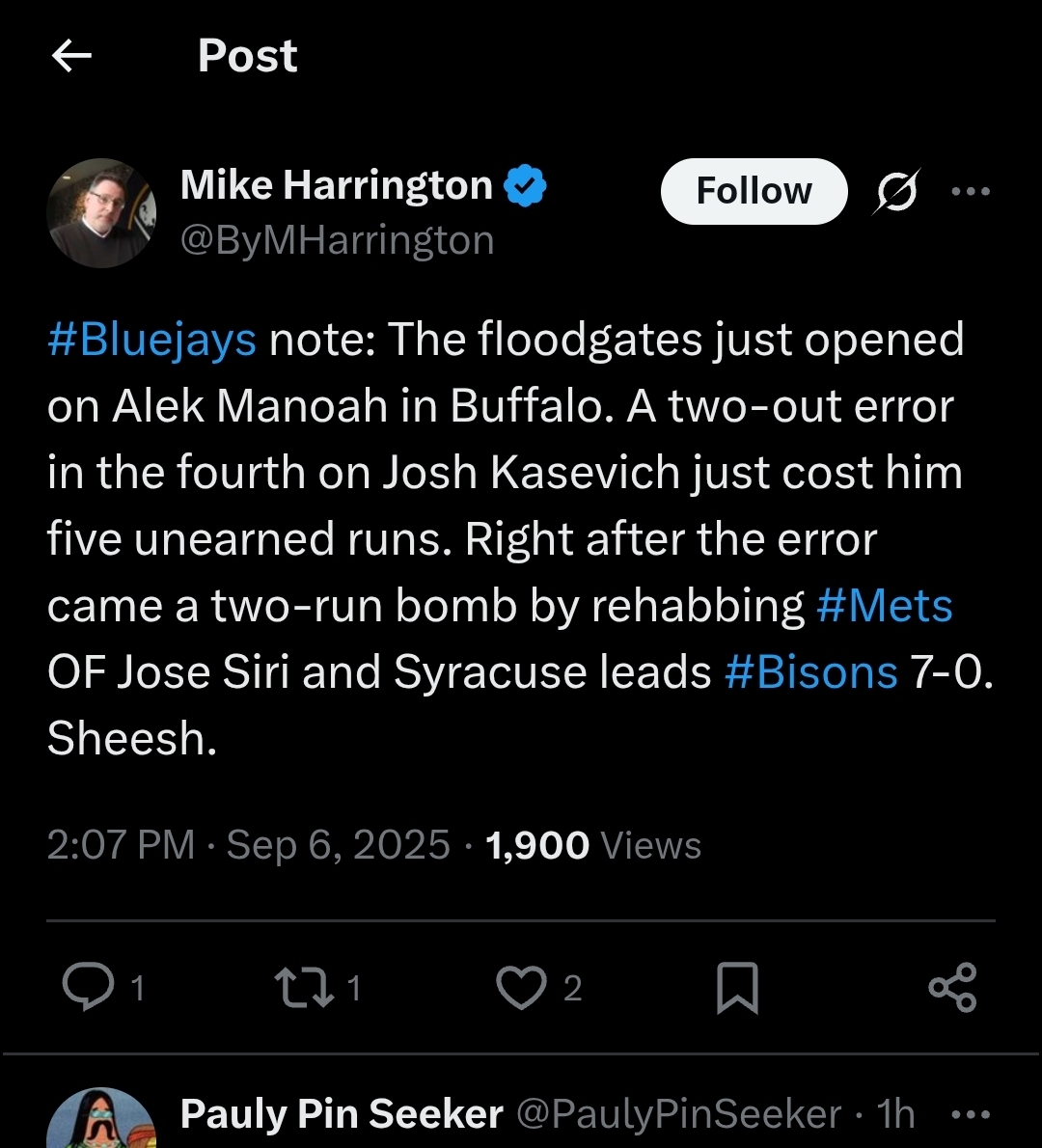Tap the share icon

952,988
